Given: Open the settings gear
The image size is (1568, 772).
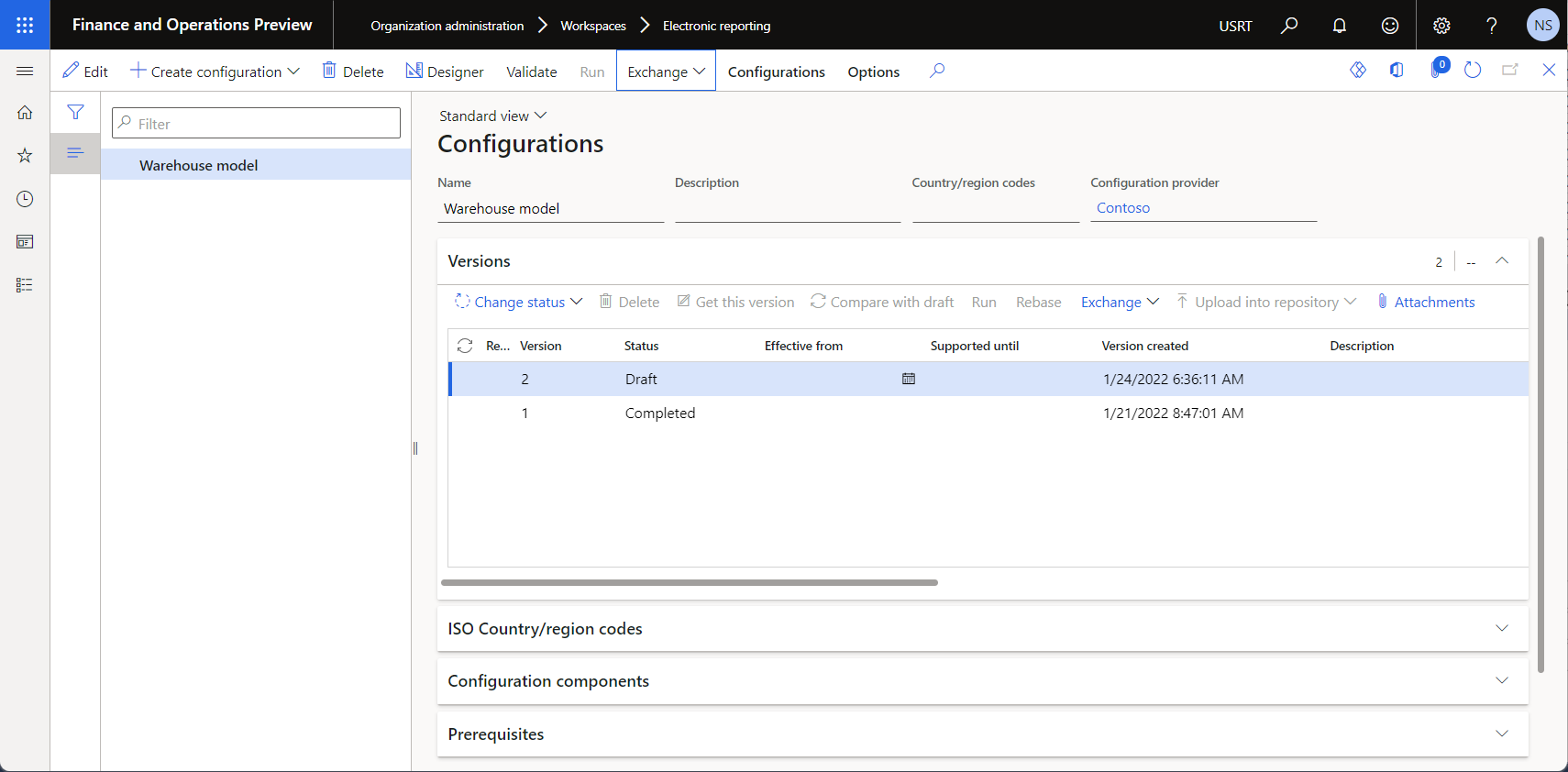Looking at the screenshot, I should (1441, 25).
